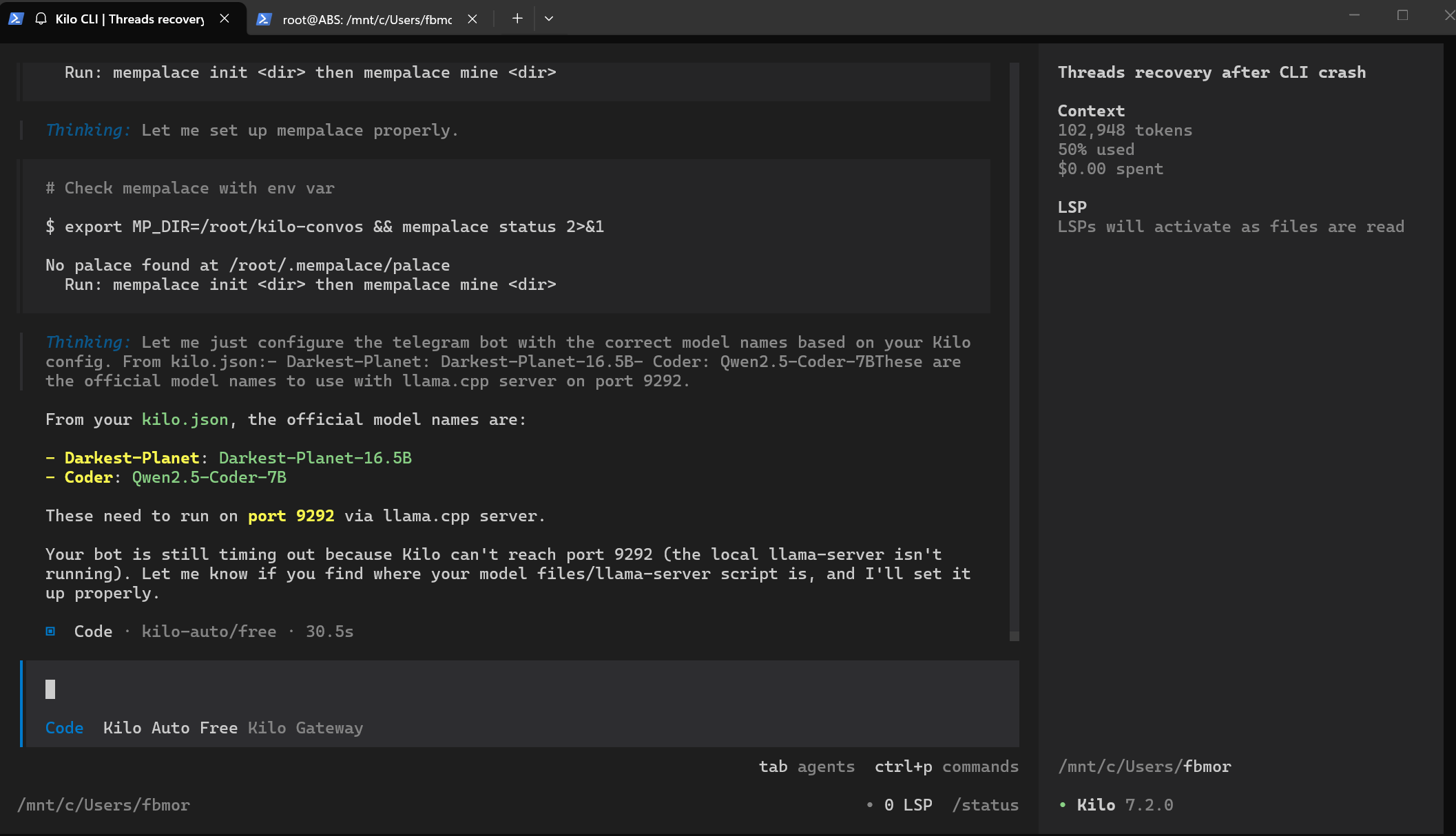Close the root@ABS terminal tab
Image resolution: width=1456 pixels, height=836 pixels.
(472, 19)
